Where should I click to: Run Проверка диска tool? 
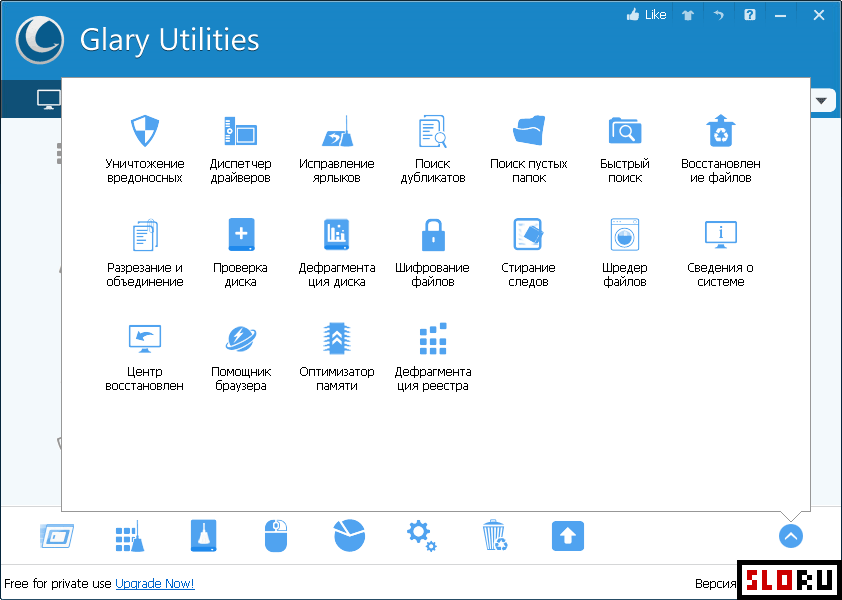pos(241,252)
